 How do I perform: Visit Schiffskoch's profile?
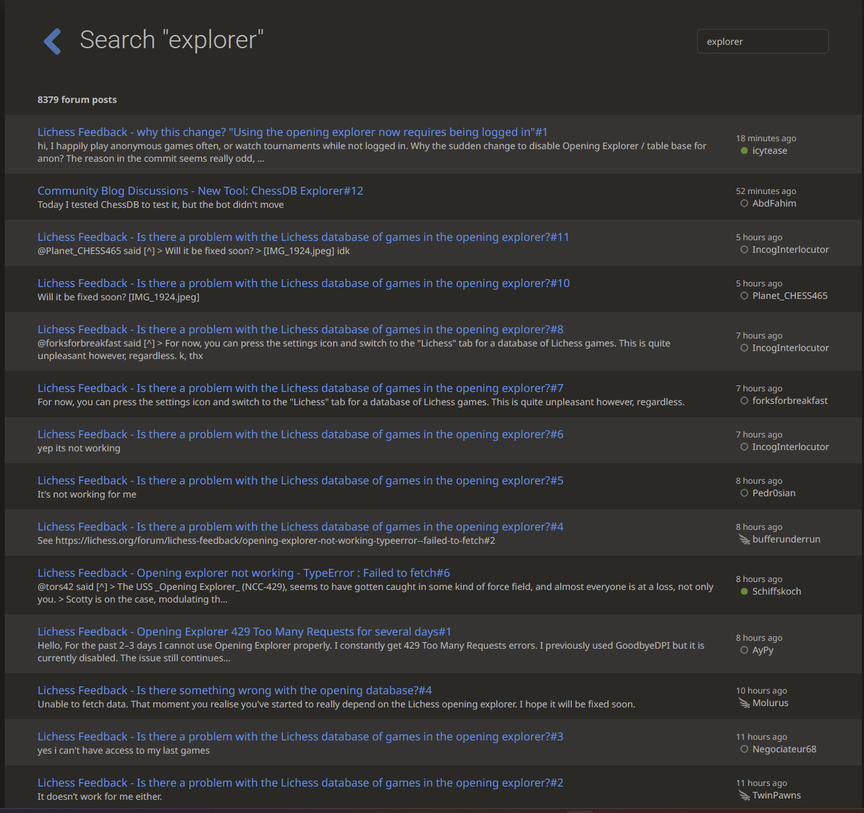776,591
